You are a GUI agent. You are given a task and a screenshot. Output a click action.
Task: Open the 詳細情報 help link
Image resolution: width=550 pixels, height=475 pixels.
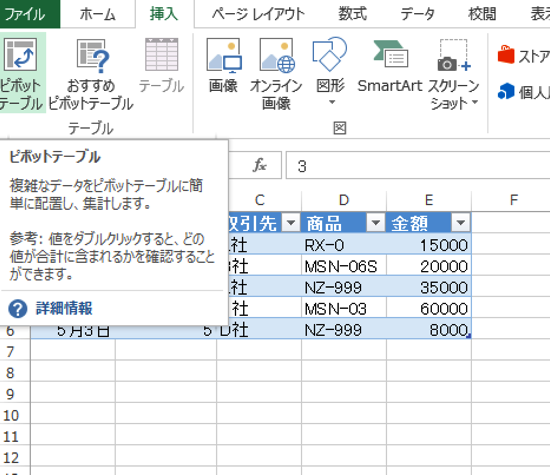tap(65, 308)
